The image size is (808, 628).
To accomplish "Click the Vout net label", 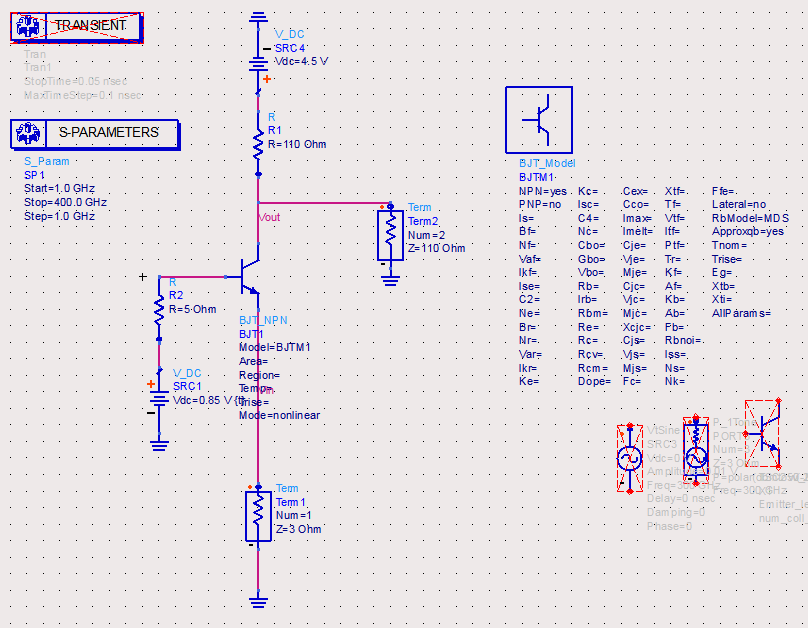I will (270, 217).
